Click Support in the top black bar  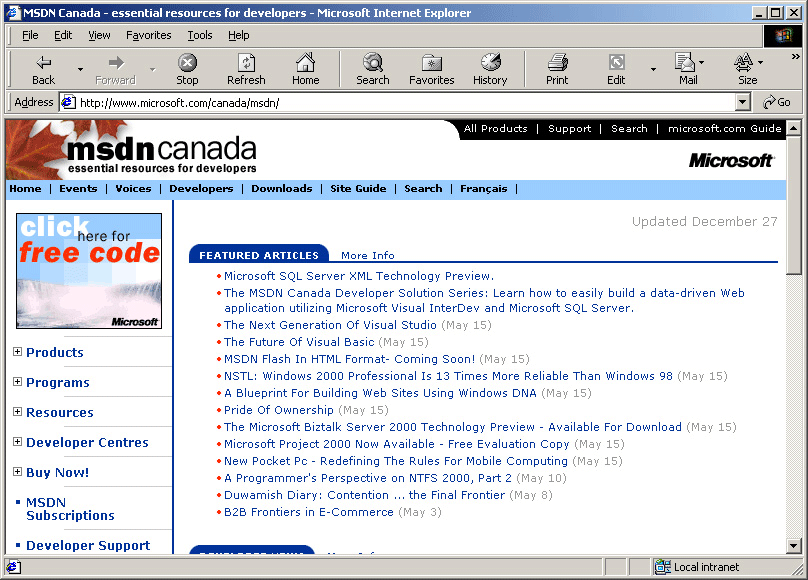[x=569, y=128]
